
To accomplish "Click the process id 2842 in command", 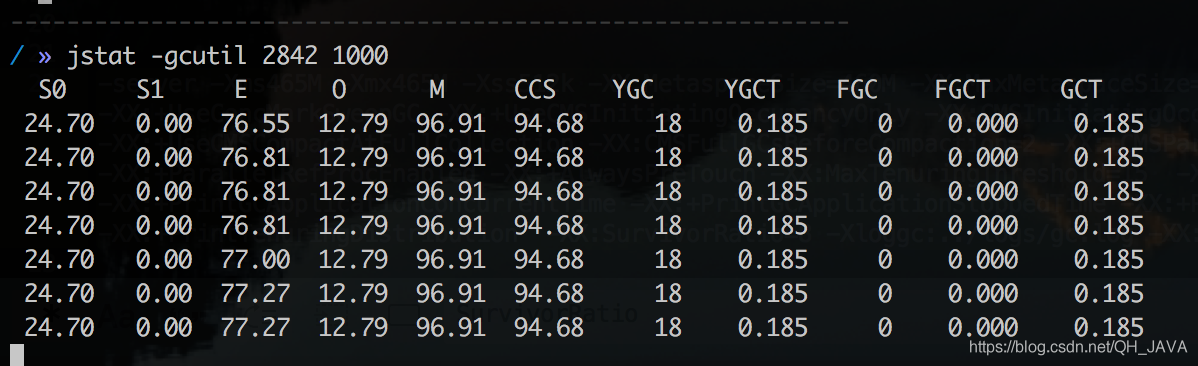I will click(290, 57).
